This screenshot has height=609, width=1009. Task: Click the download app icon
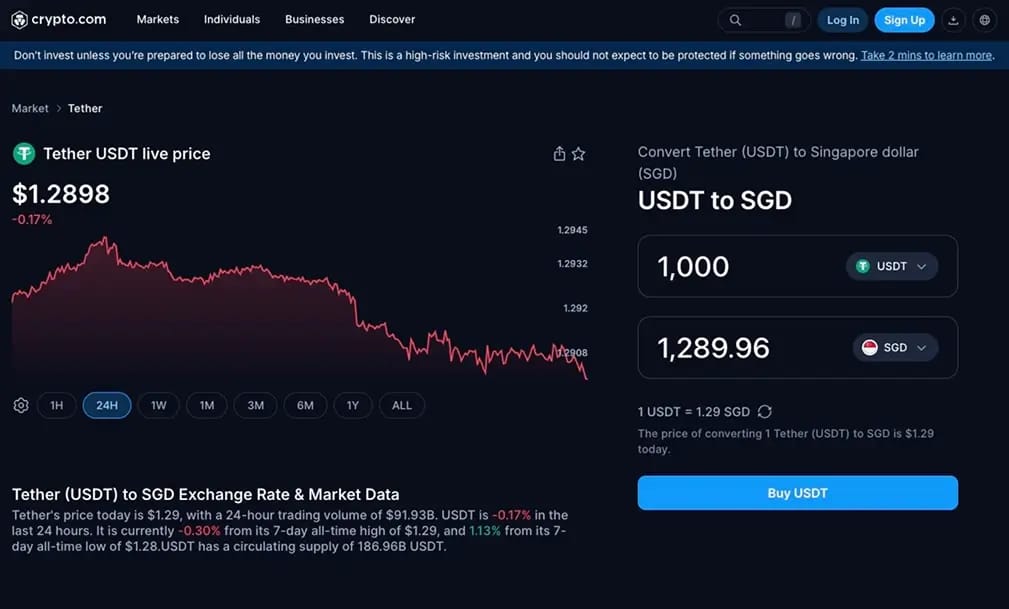pos(954,21)
